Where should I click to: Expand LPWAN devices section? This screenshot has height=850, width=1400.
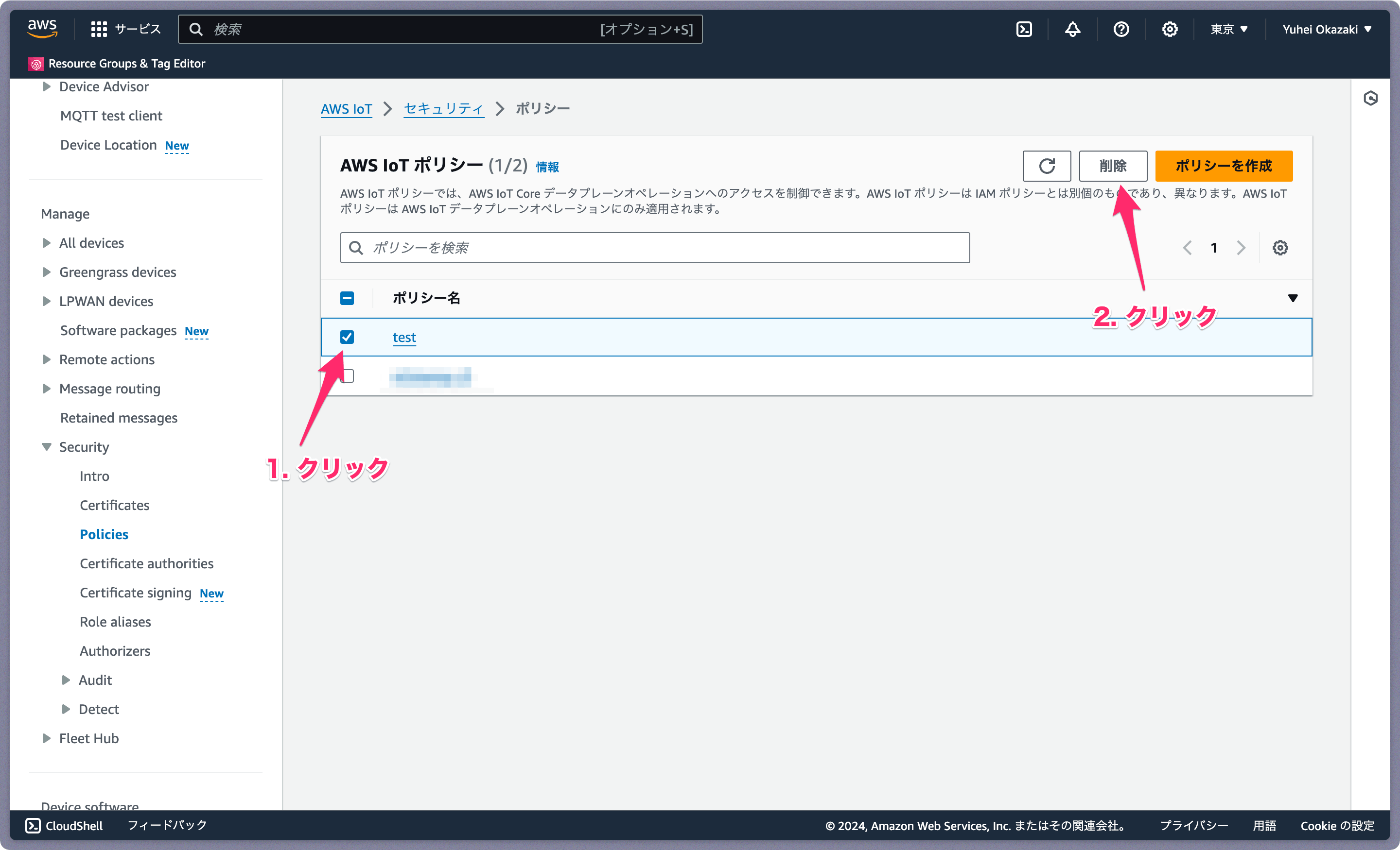click(x=46, y=301)
